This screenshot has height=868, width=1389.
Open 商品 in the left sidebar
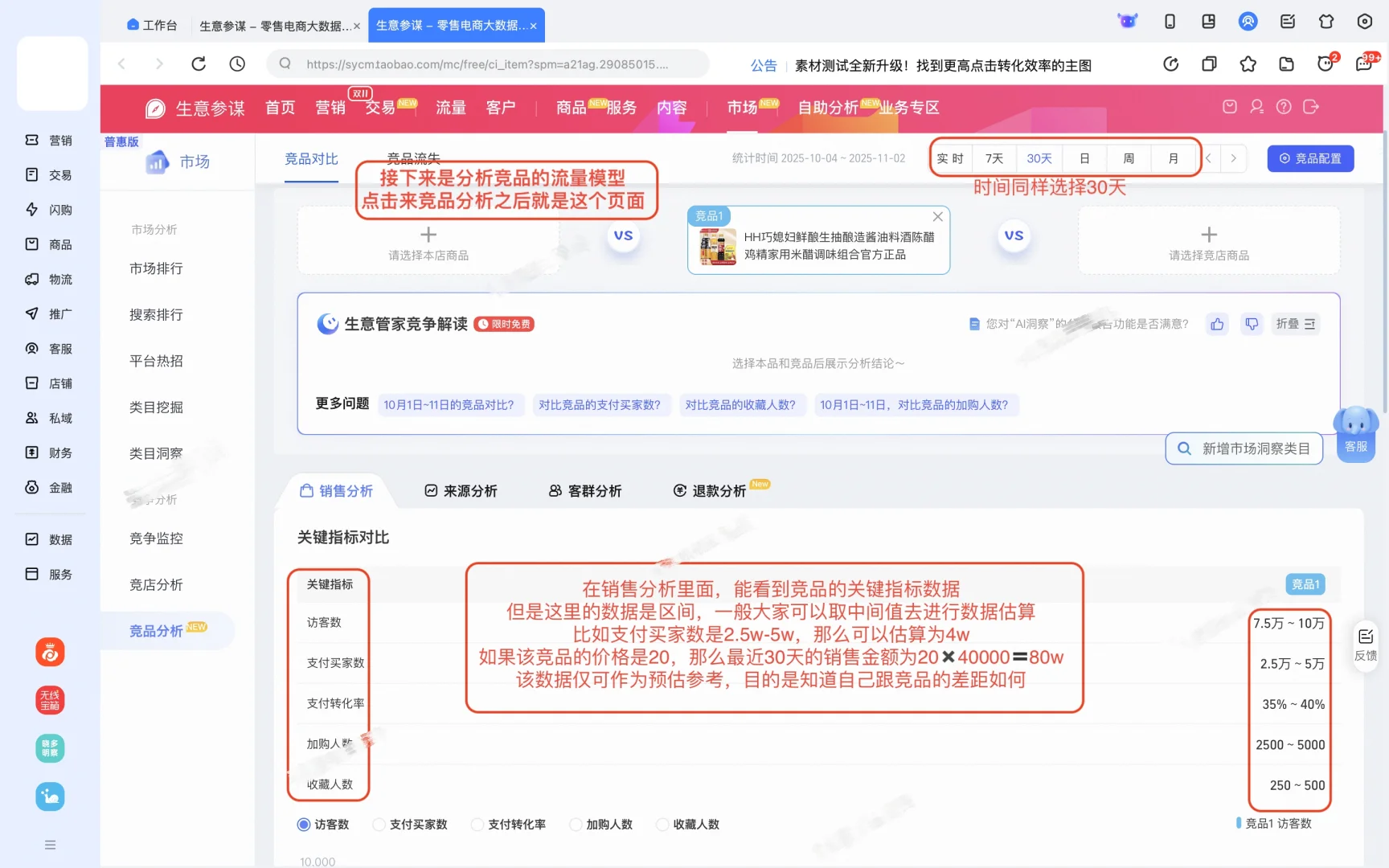point(49,244)
